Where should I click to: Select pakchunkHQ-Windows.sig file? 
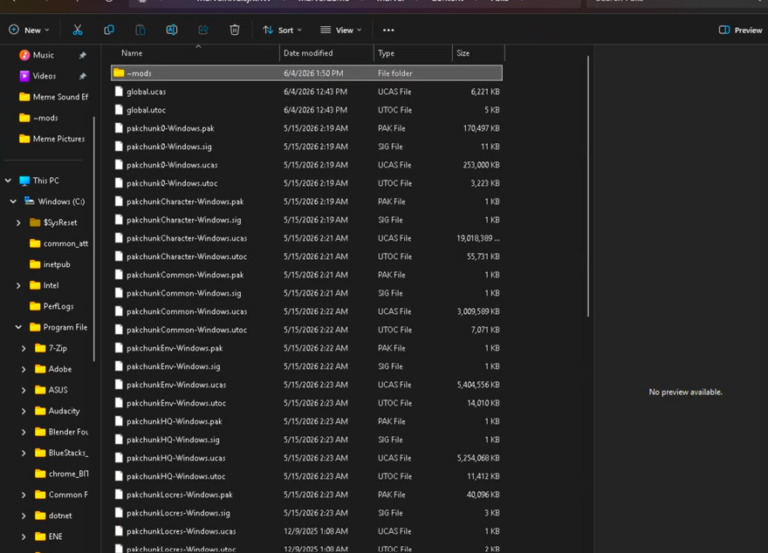tap(307, 439)
